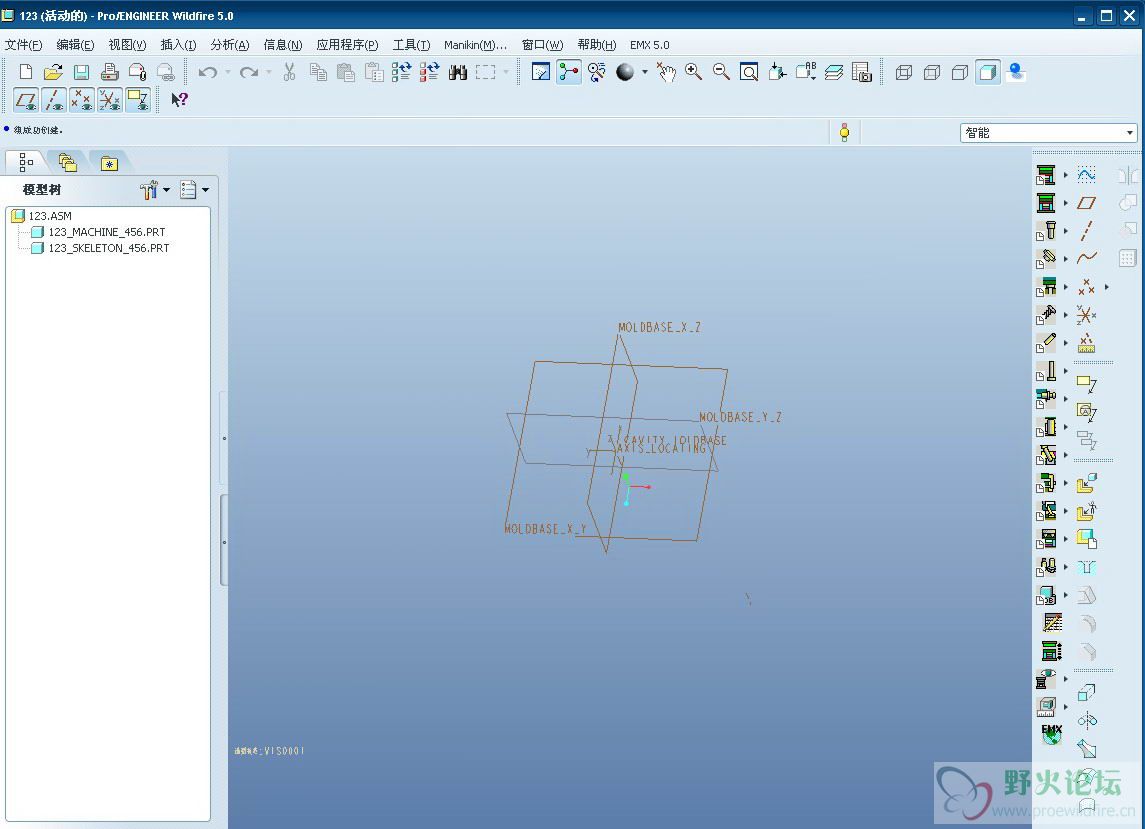Toggle annotation element display
Screen dimensions: 1145x829
tap(137, 99)
